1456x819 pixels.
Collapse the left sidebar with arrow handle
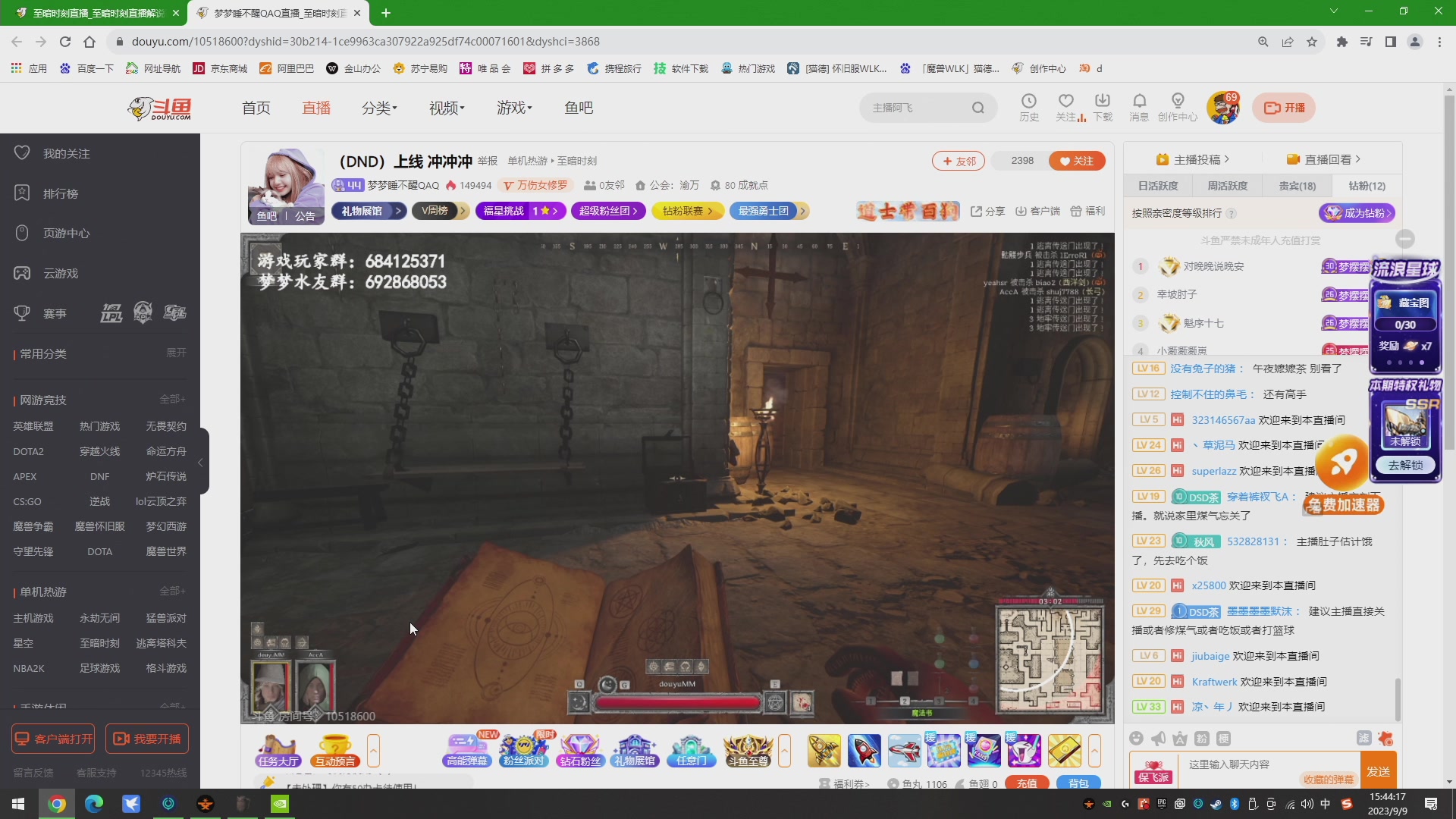201,462
